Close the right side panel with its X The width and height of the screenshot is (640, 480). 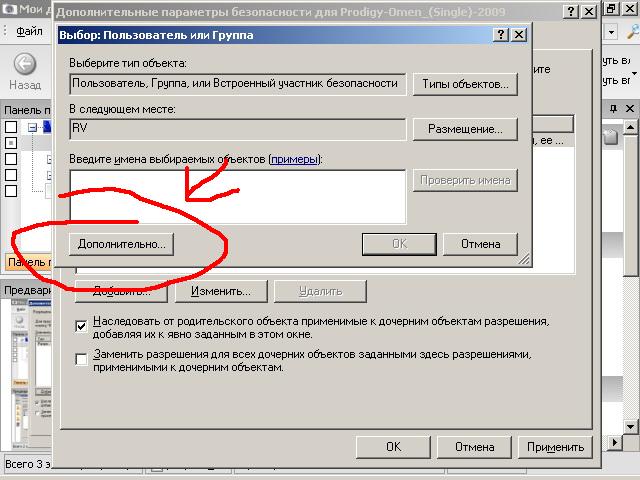tap(631, 106)
